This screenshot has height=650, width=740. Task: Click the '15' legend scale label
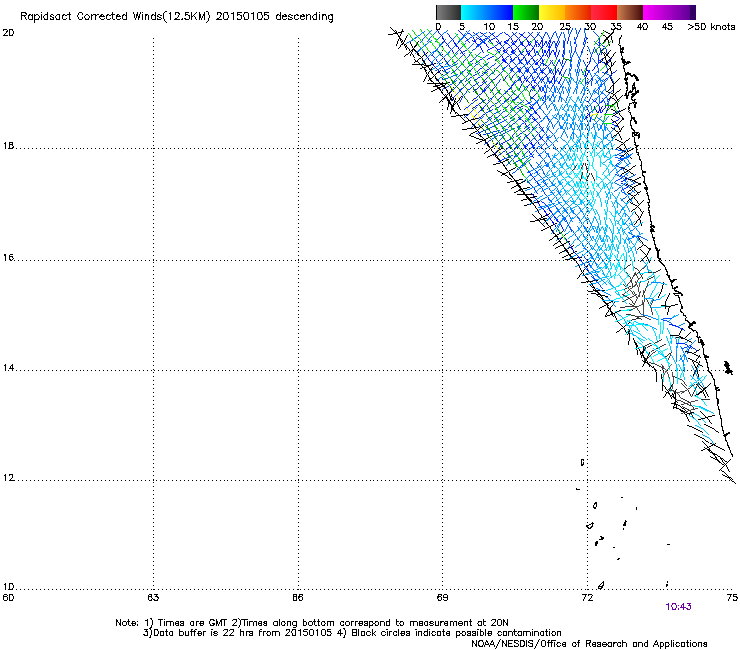(513, 27)
